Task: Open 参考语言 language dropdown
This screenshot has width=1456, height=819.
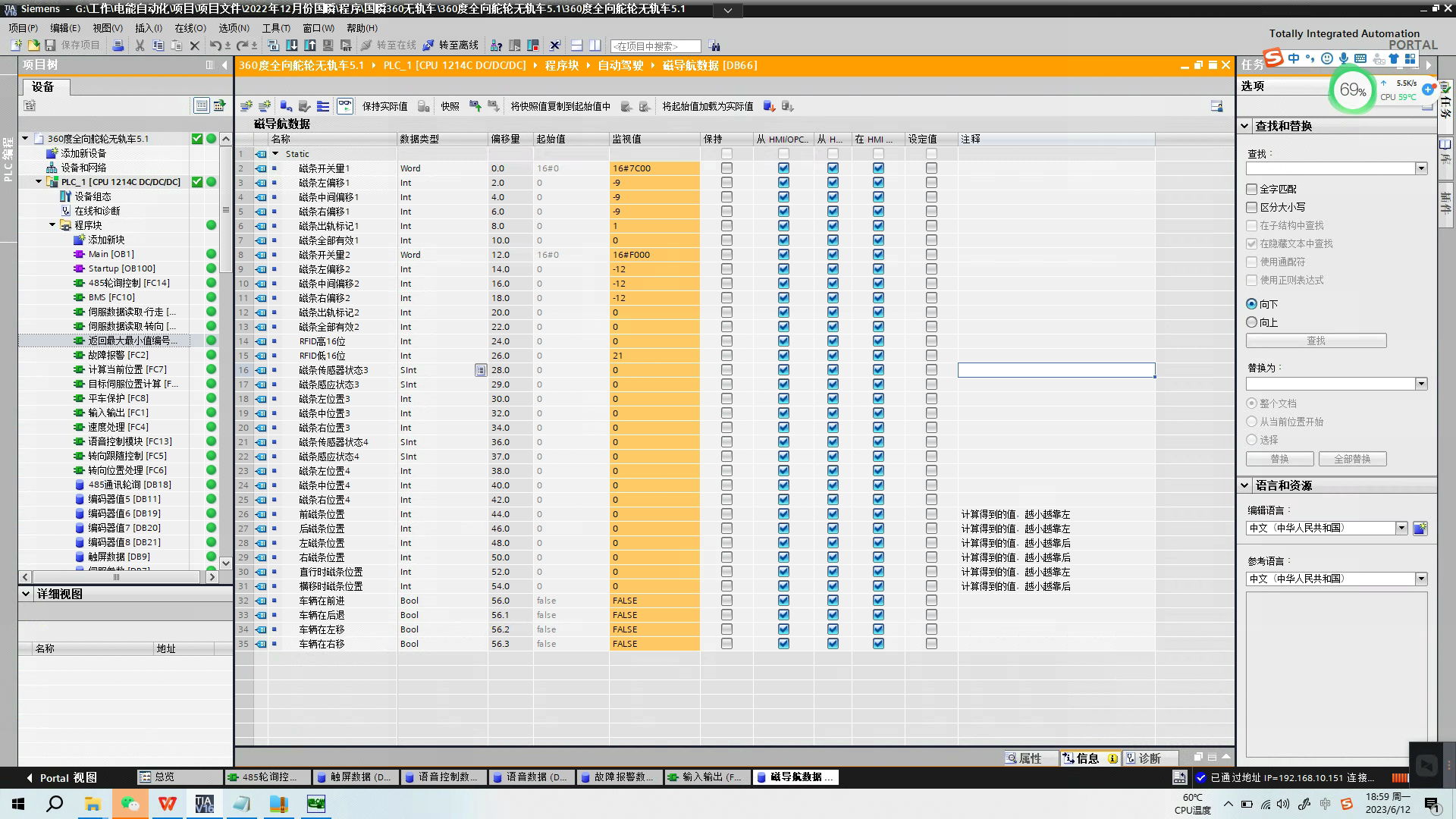Action: 1421,579
